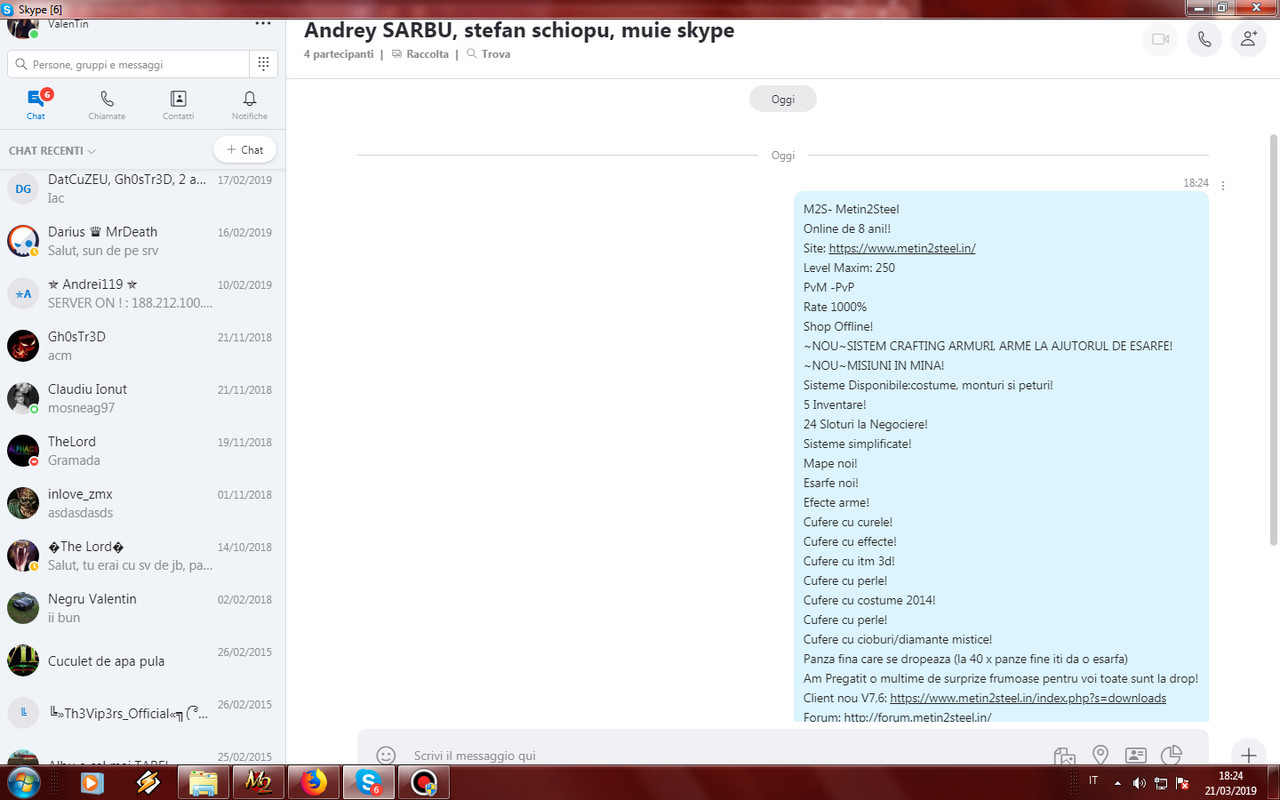Open chat with Gh0sTr3D
The width and height of the screenshot is (1280, 800).
pyautogui.click(x=142, y=345)
